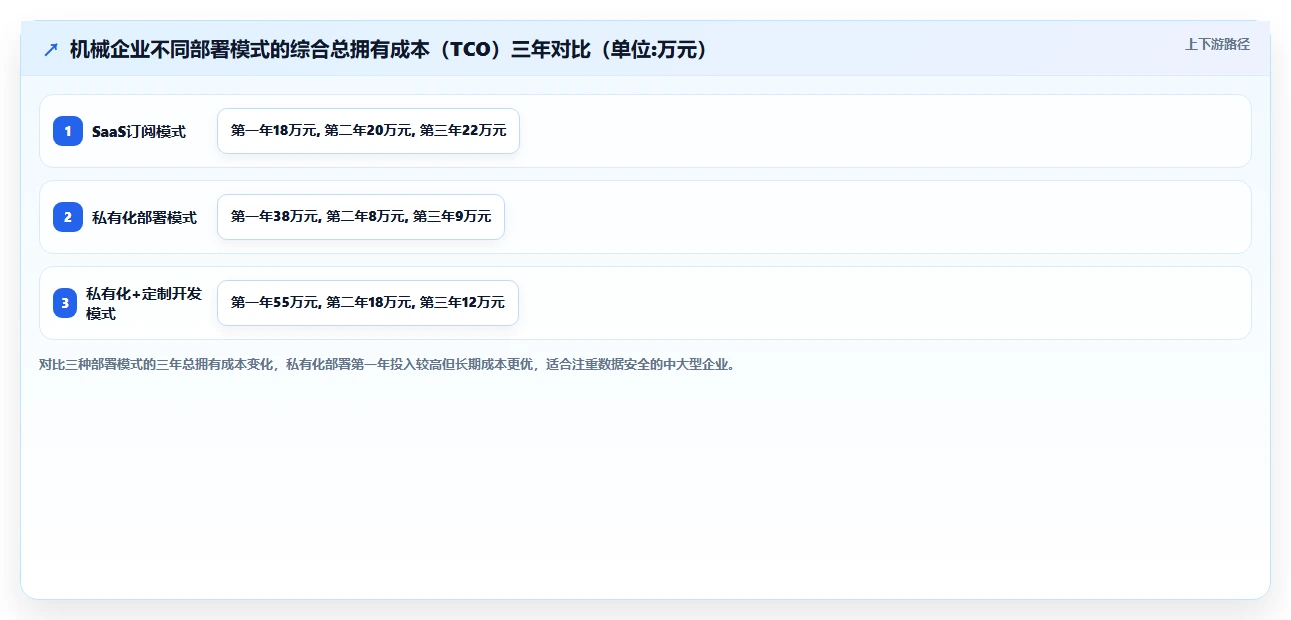Select the number 2 badge for 私有化部署模式
1291x620 pixels.
pyautogui.click(x=68, y=217)
